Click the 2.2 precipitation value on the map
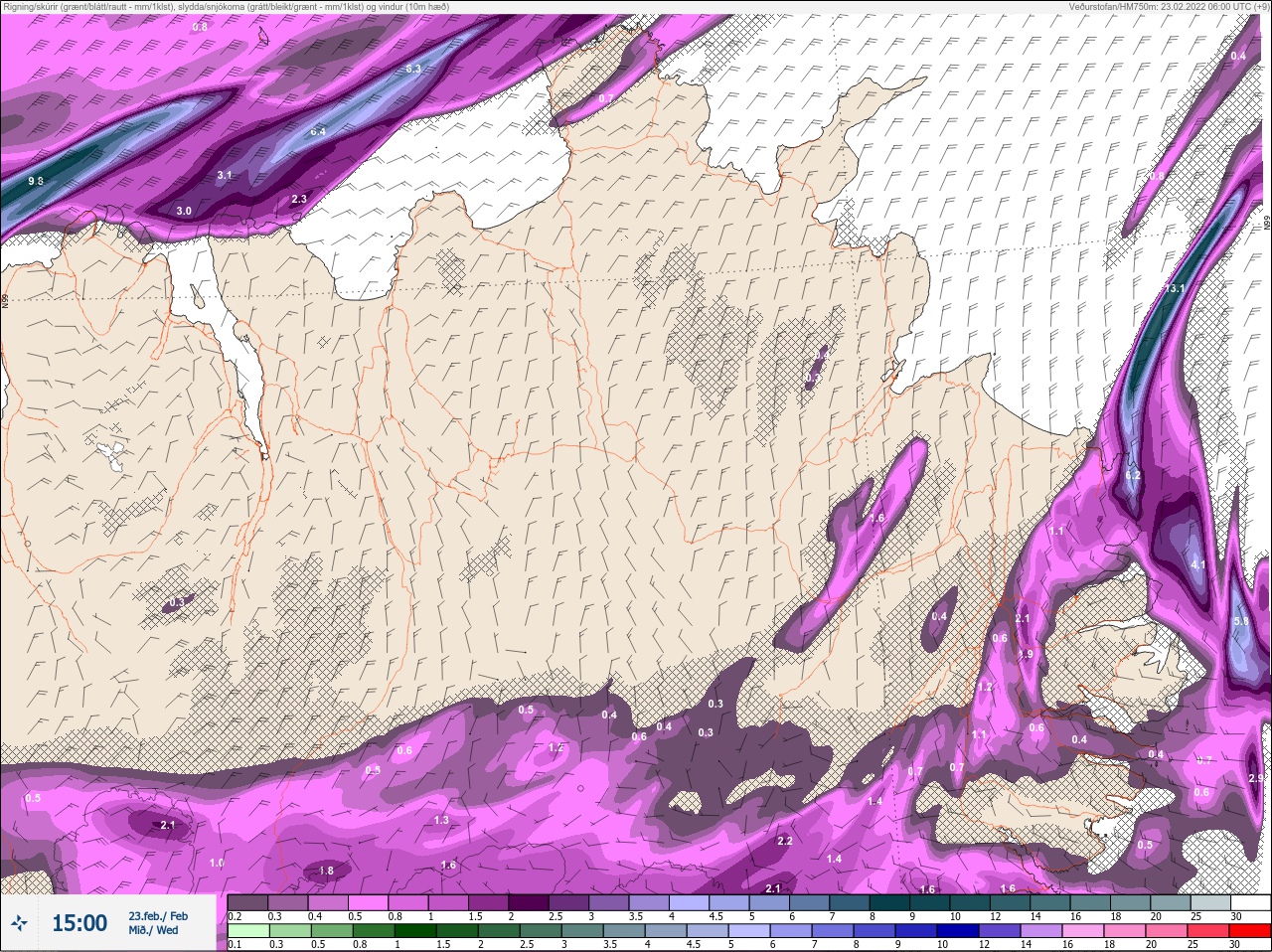The width and height of the screenshot is (1272, 952). click(x=785, y=841)
